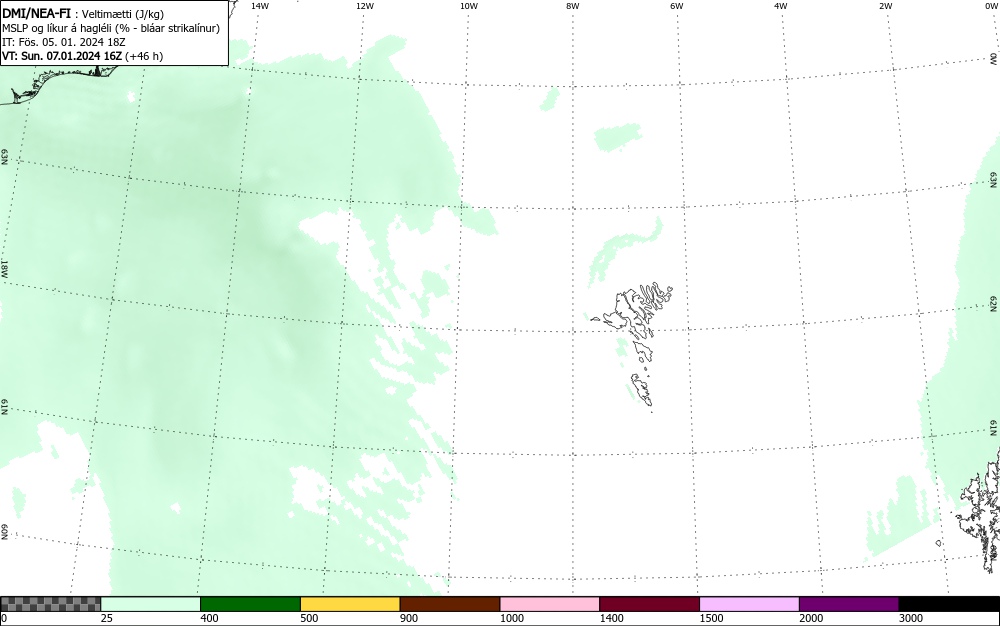Click the 10W longitude label
Viewport: 1000px width, 626px height.
tap(469, 6)
